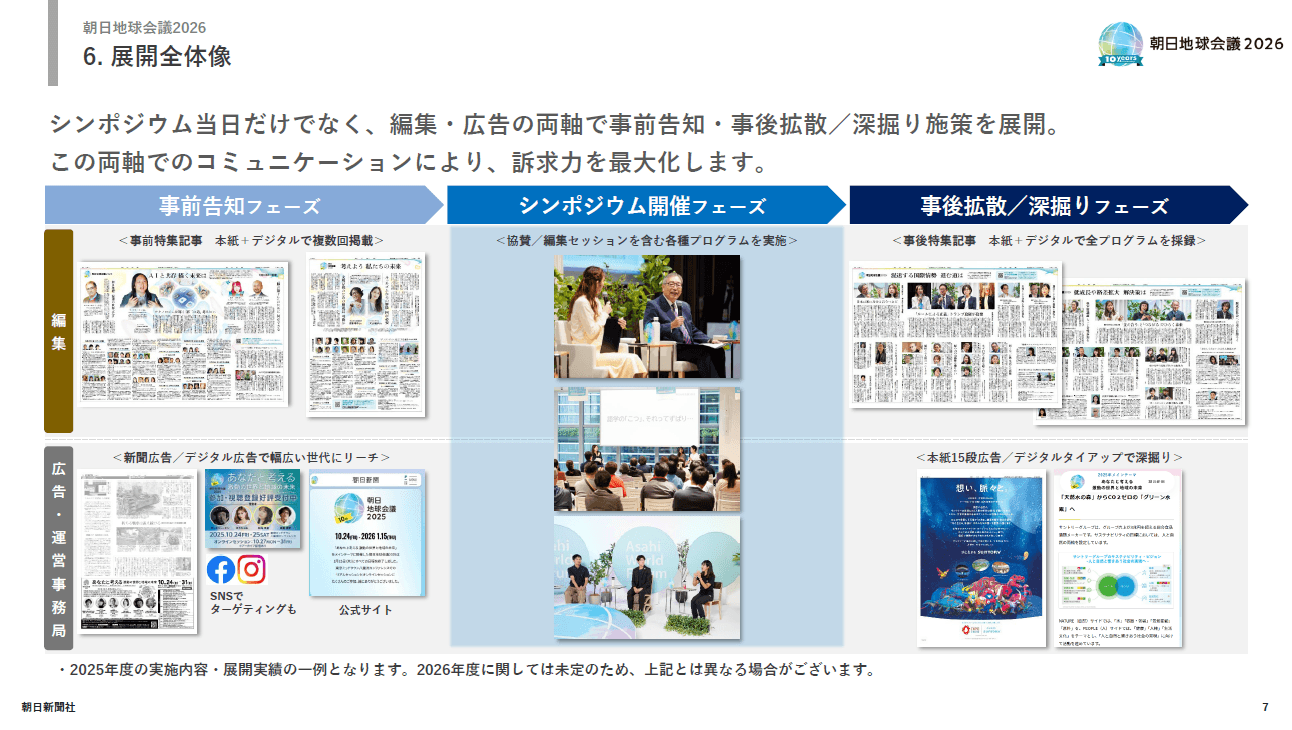Click the 朝日地球会議2026 header text at top left
The width and height of the screenshot is (1292, 730).
tap(144, 27)
